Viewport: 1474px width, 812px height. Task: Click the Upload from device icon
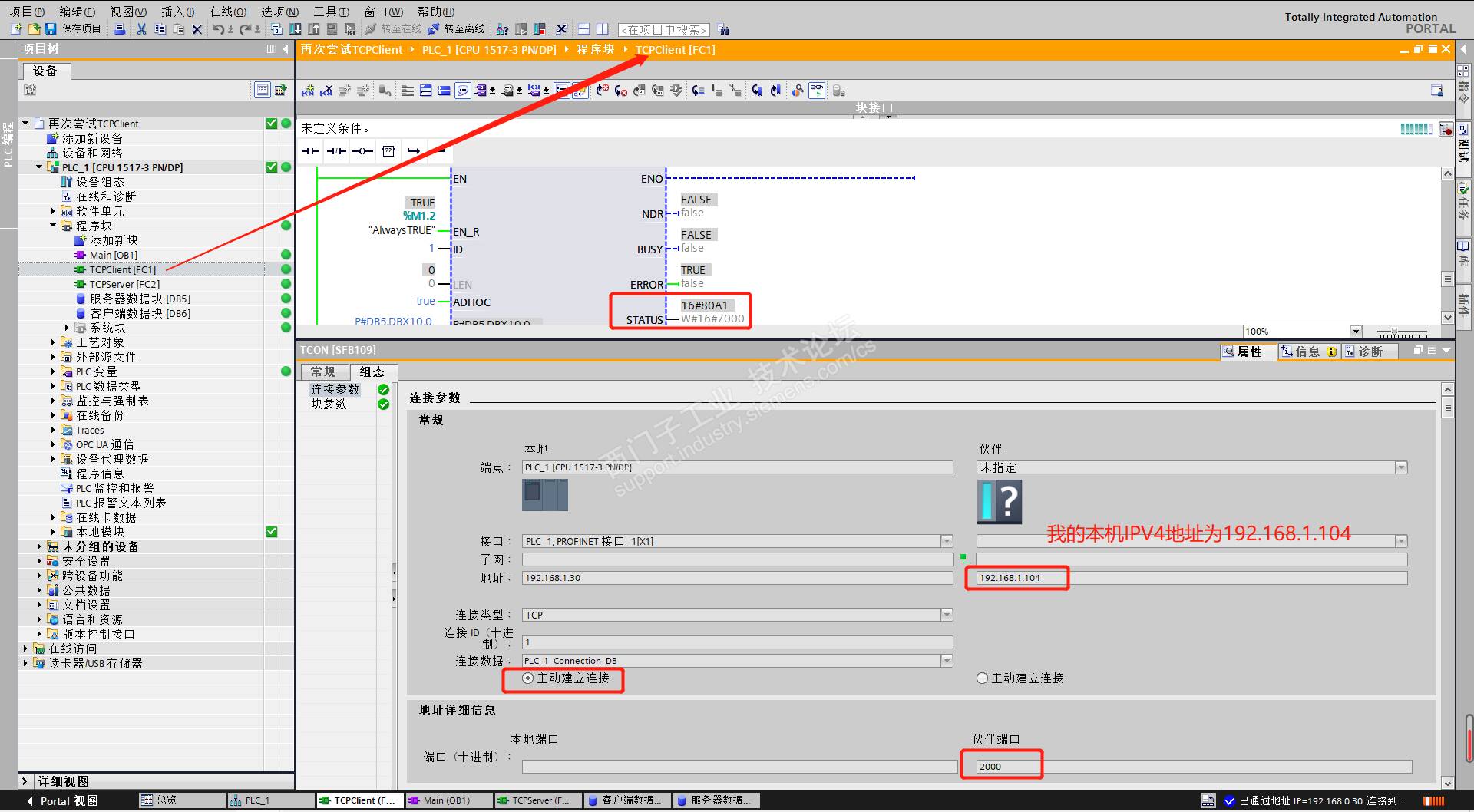(314, 28)
